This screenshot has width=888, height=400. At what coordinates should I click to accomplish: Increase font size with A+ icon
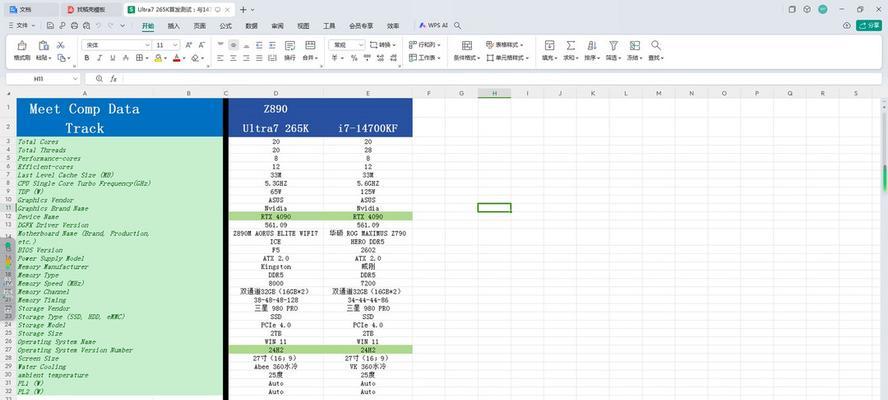pos(189,45)
